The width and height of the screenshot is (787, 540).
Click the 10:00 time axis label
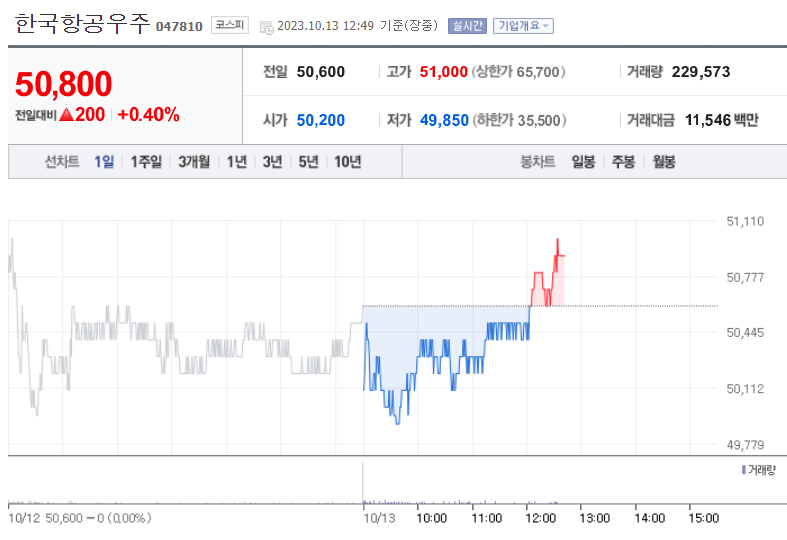coord(432,518)
